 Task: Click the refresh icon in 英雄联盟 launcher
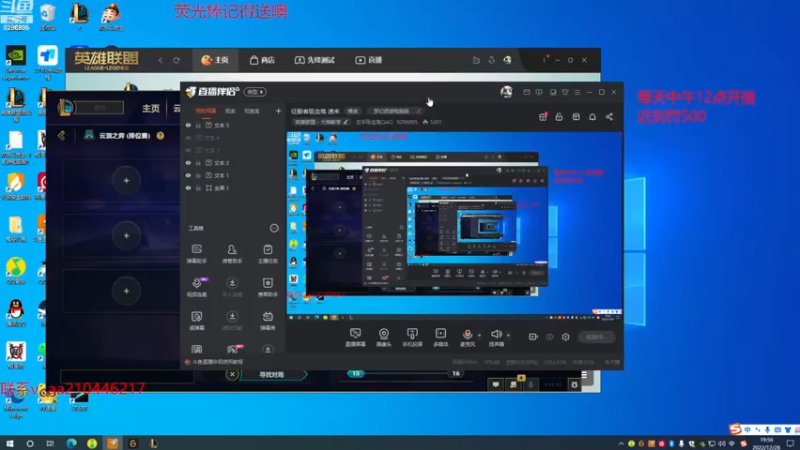177,60
